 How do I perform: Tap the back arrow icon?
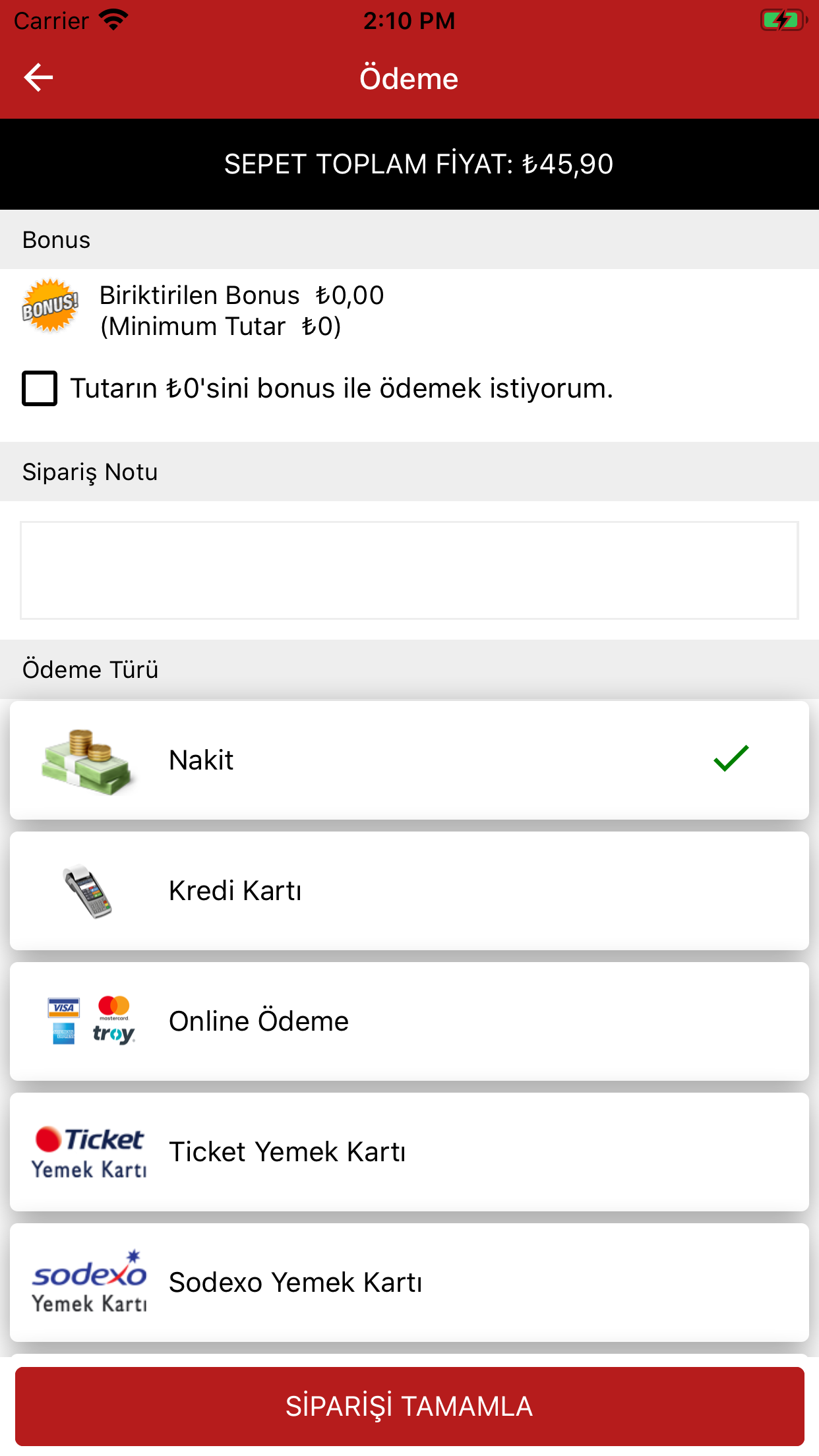(x=38, y=78)
